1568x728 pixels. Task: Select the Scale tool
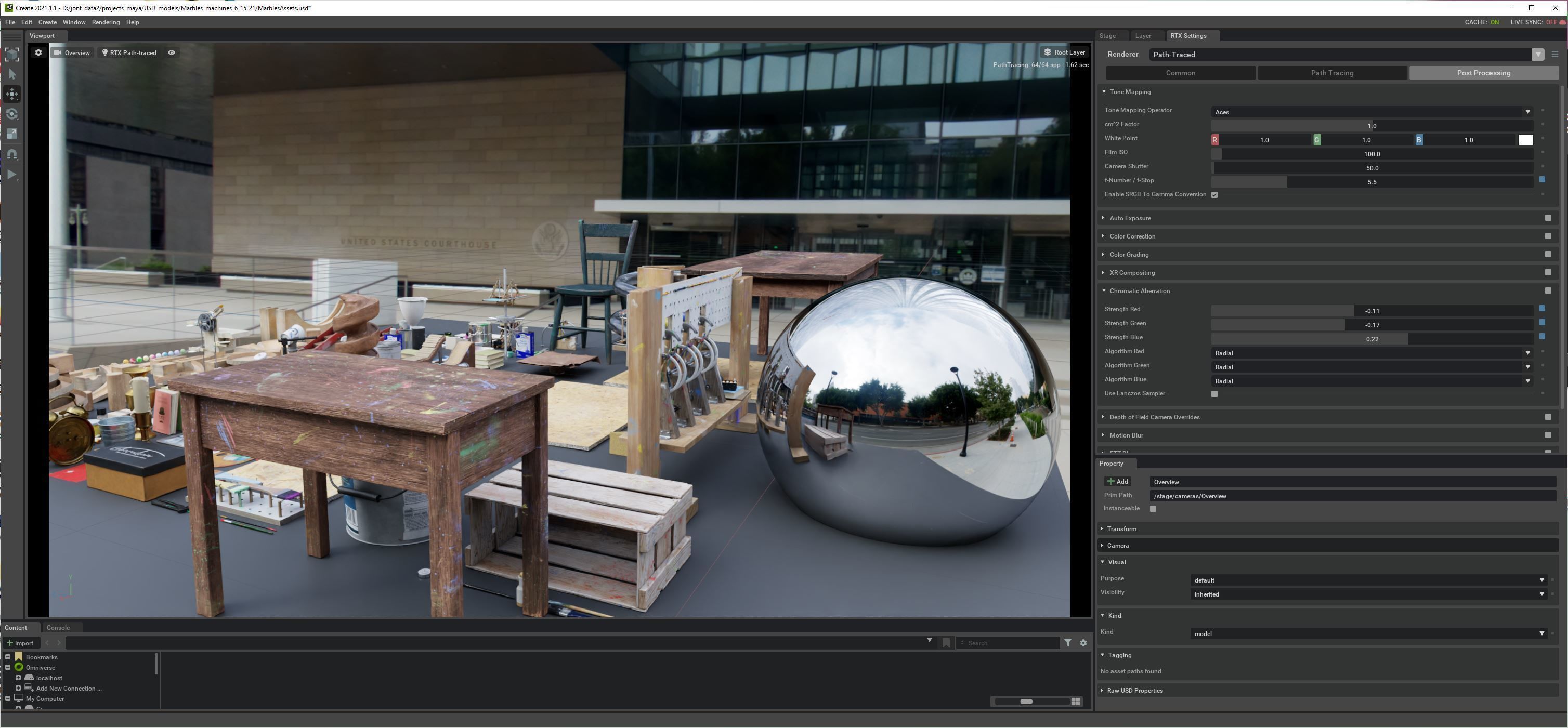12,134
